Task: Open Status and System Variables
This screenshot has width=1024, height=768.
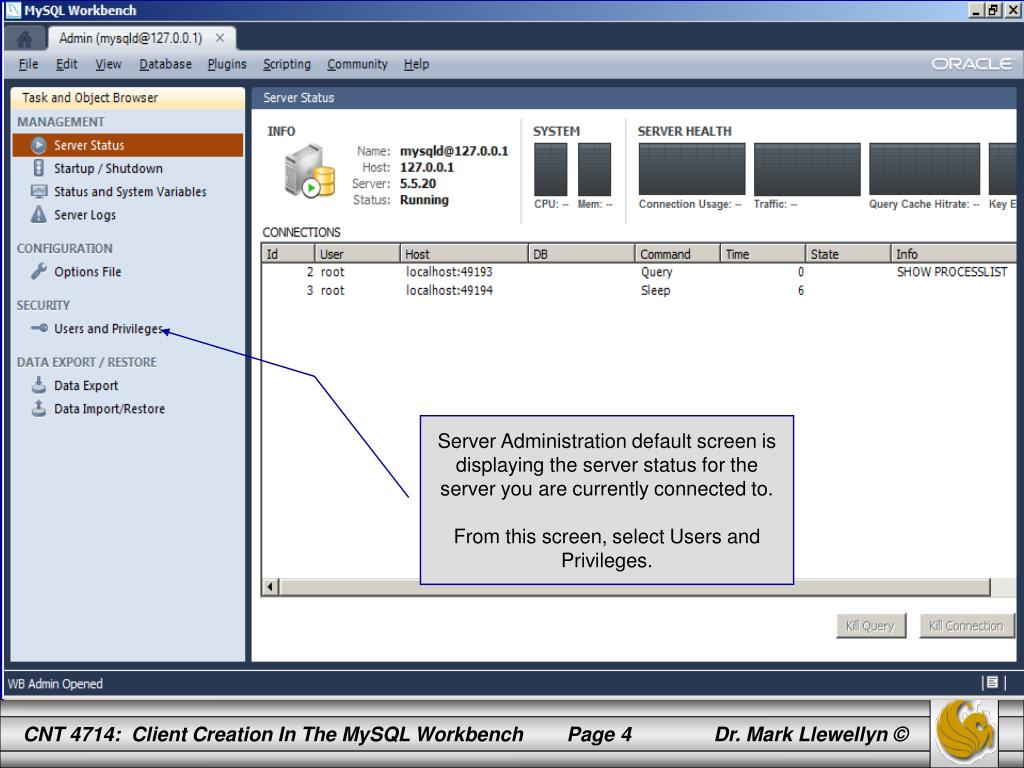Action: click(x=130, y=191)
